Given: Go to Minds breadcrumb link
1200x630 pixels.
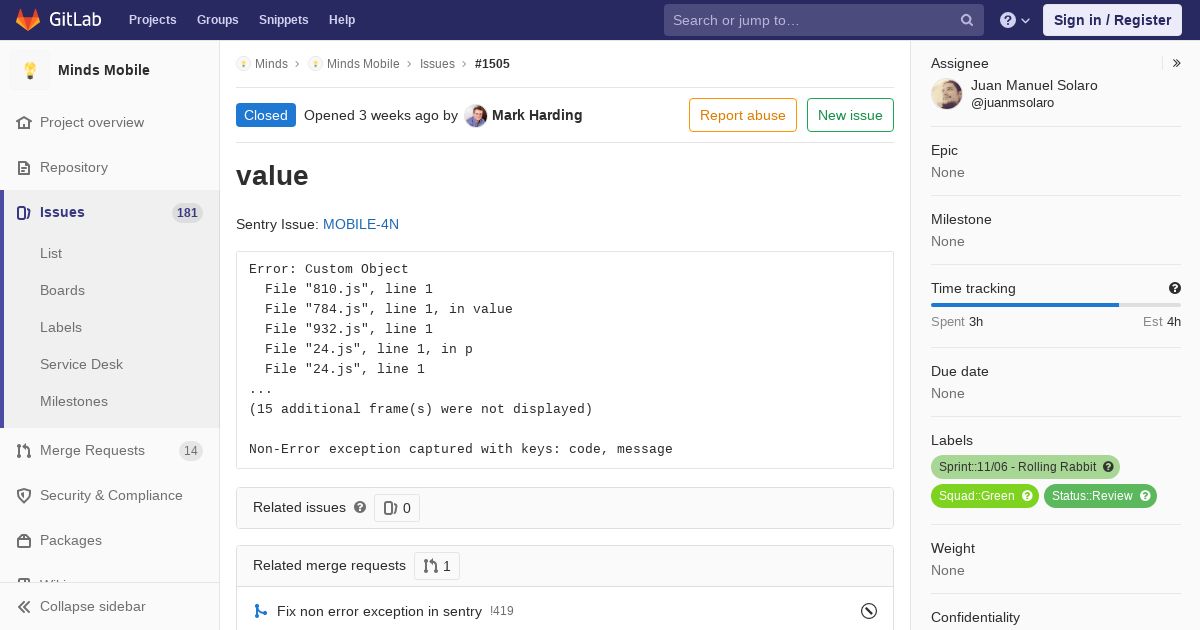Looking at the screenshot, I should coord(271,64).
